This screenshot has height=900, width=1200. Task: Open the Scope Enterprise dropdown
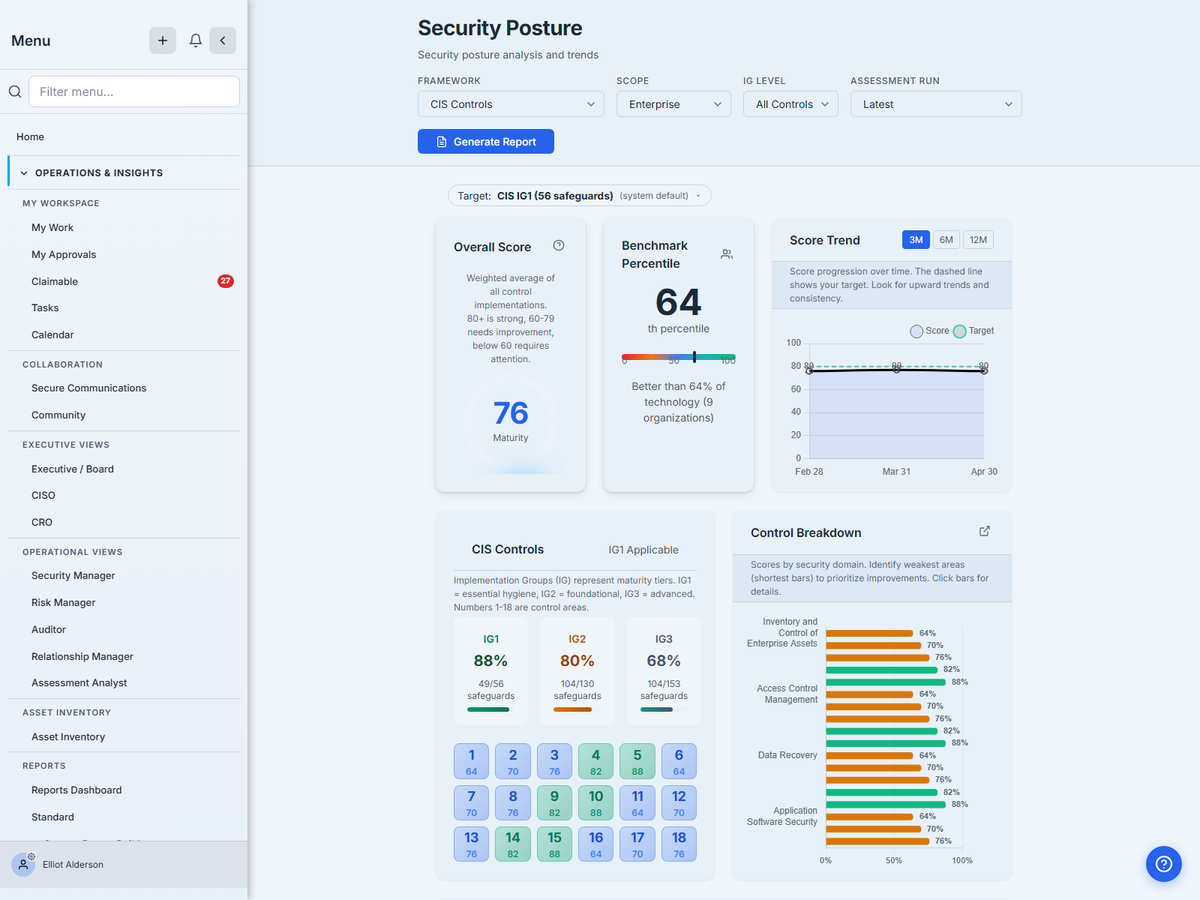[x=674, y=104]
